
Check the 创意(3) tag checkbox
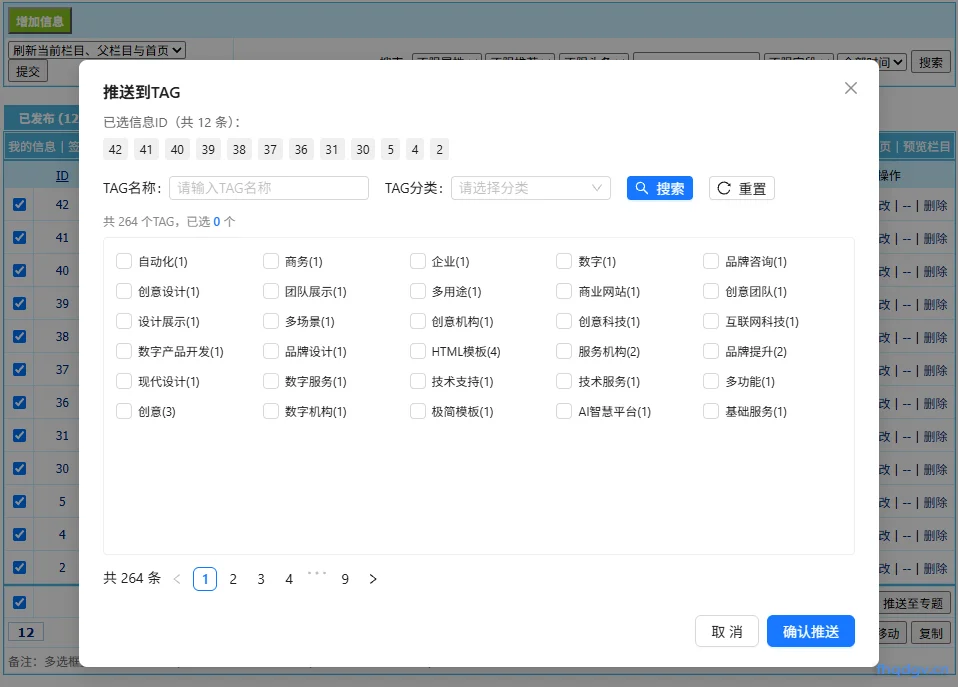coord(124,411)
